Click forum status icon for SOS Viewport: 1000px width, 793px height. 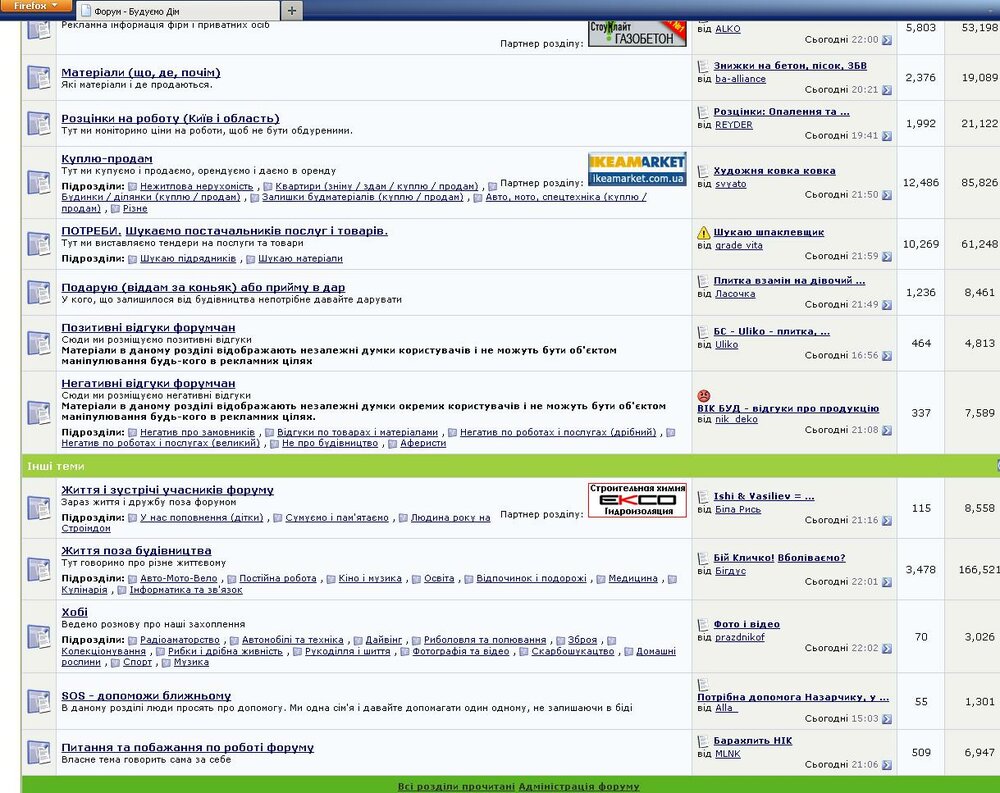point(39,701)
